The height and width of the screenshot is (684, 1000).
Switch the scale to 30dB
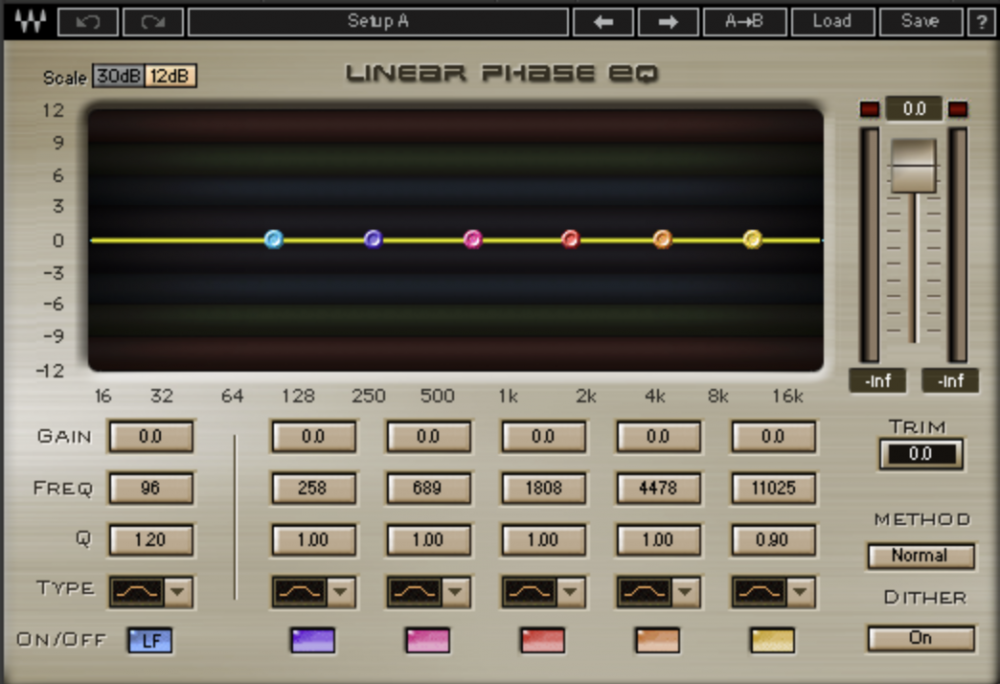click(x=118, y=76)
